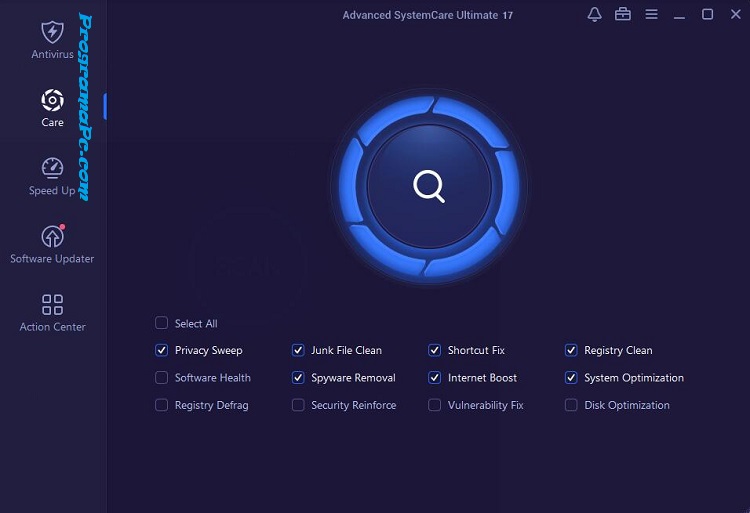The width and height of the screenshot is (750, 513).
Task: Open the hamburger options menu
Action: pyautogui.click(x=651, y=14)
